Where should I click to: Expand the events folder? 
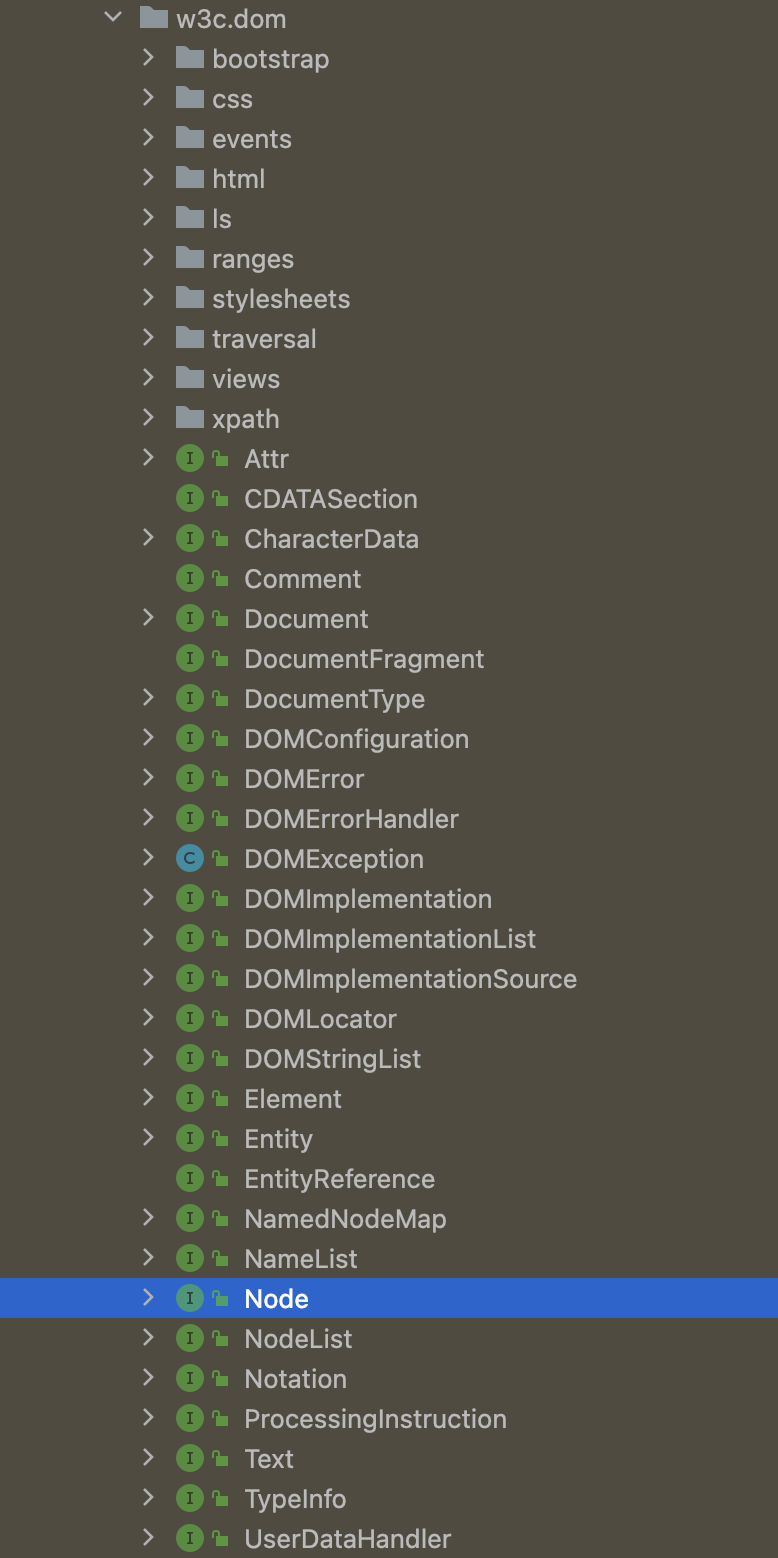tap(149, 138)
